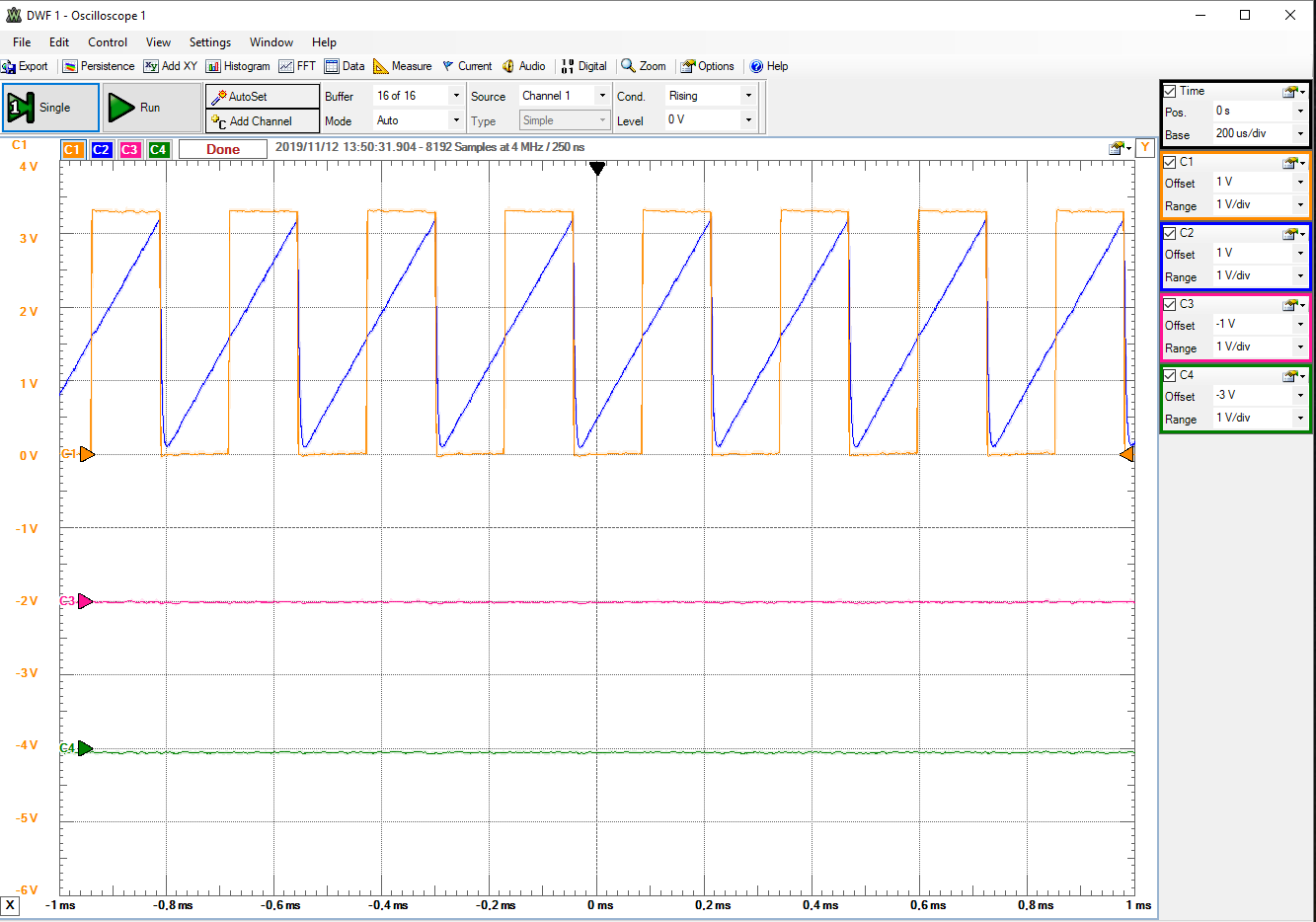The width and height of the screenshot is (1316, 922).
Task: Open the Control menu
Action: [107, 42]
